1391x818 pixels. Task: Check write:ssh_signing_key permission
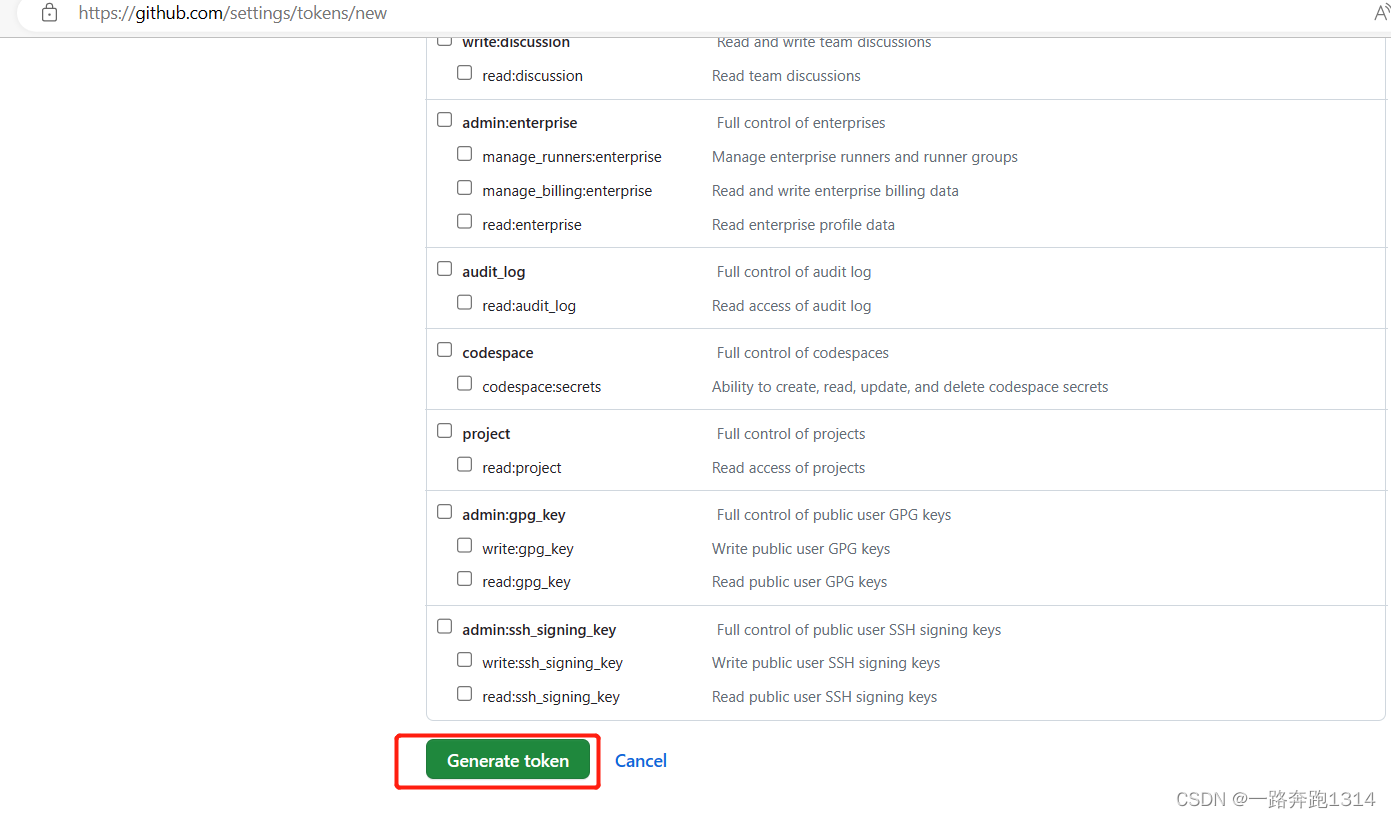tap(464, 659)
